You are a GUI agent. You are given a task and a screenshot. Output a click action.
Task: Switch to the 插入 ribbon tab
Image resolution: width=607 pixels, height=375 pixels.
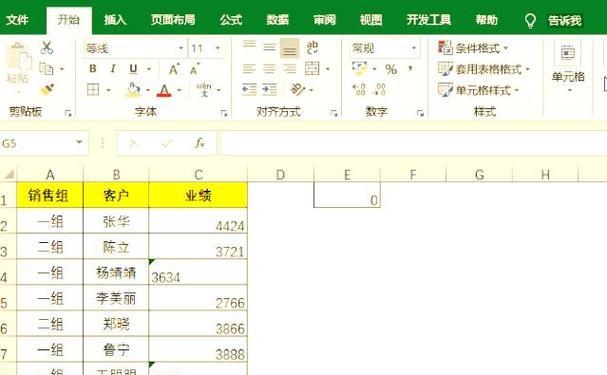point(115,20)
